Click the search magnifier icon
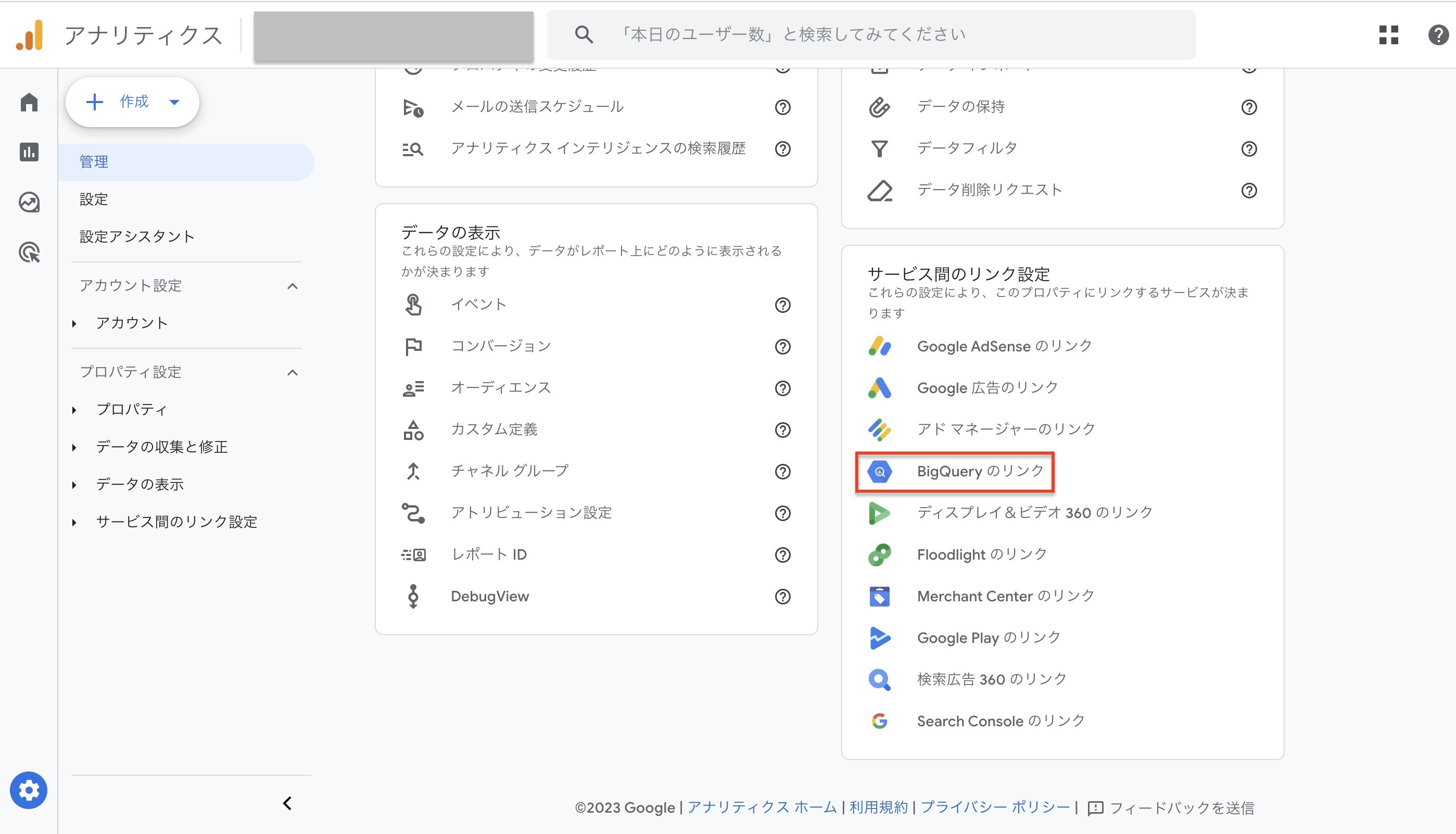Screen dimensions: 1456x834 point(584,34)
